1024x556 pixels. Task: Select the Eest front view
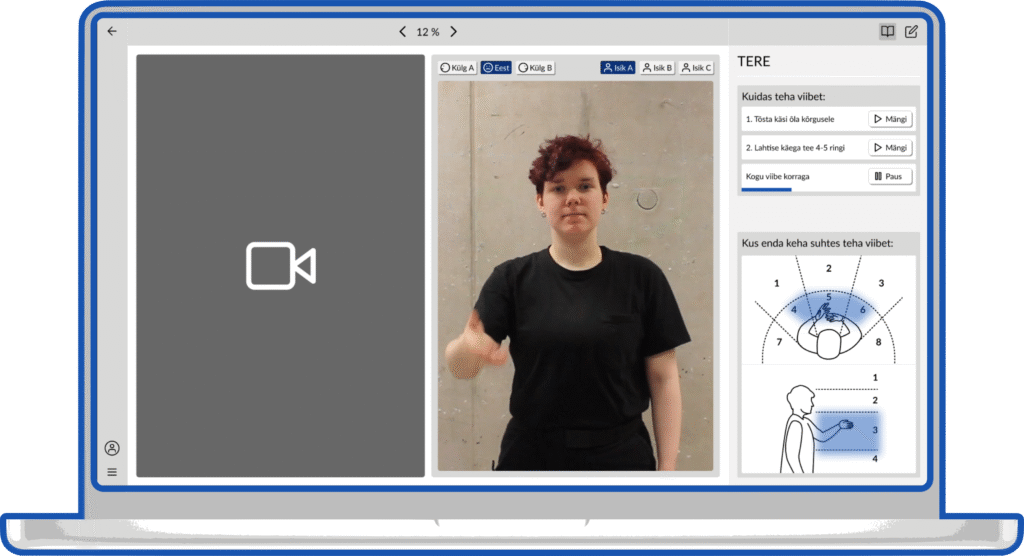[x=496, y=68]
